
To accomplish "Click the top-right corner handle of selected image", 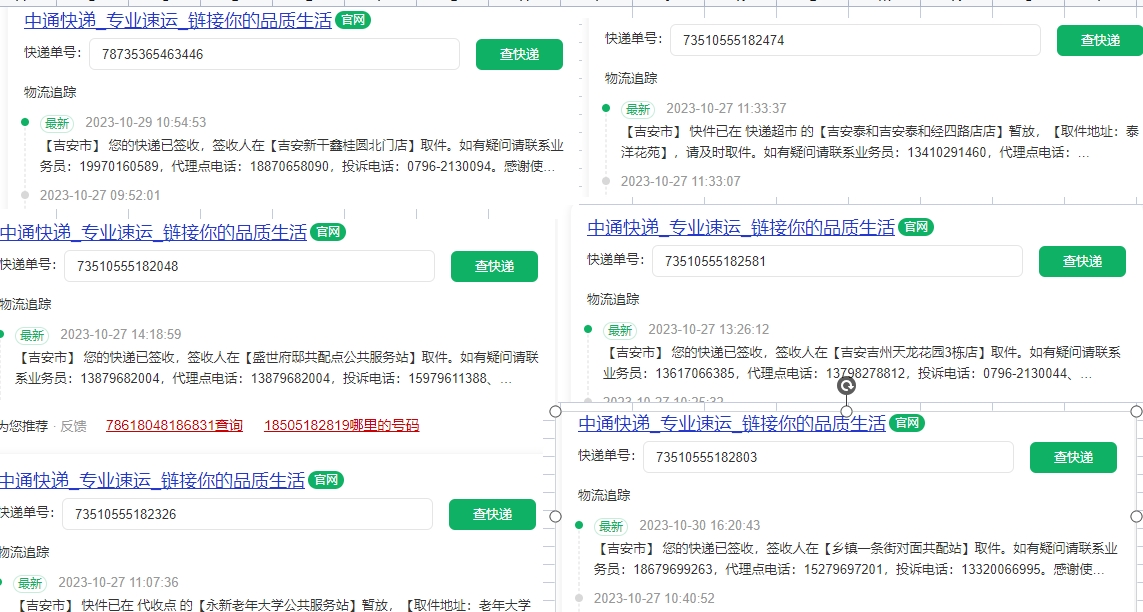I will pos(1136,411).
